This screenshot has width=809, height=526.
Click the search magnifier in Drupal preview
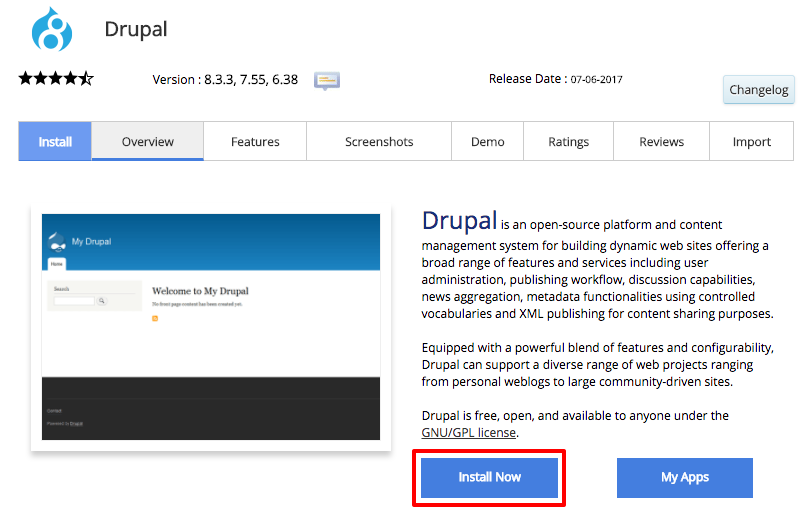click(x=101, y=300)
